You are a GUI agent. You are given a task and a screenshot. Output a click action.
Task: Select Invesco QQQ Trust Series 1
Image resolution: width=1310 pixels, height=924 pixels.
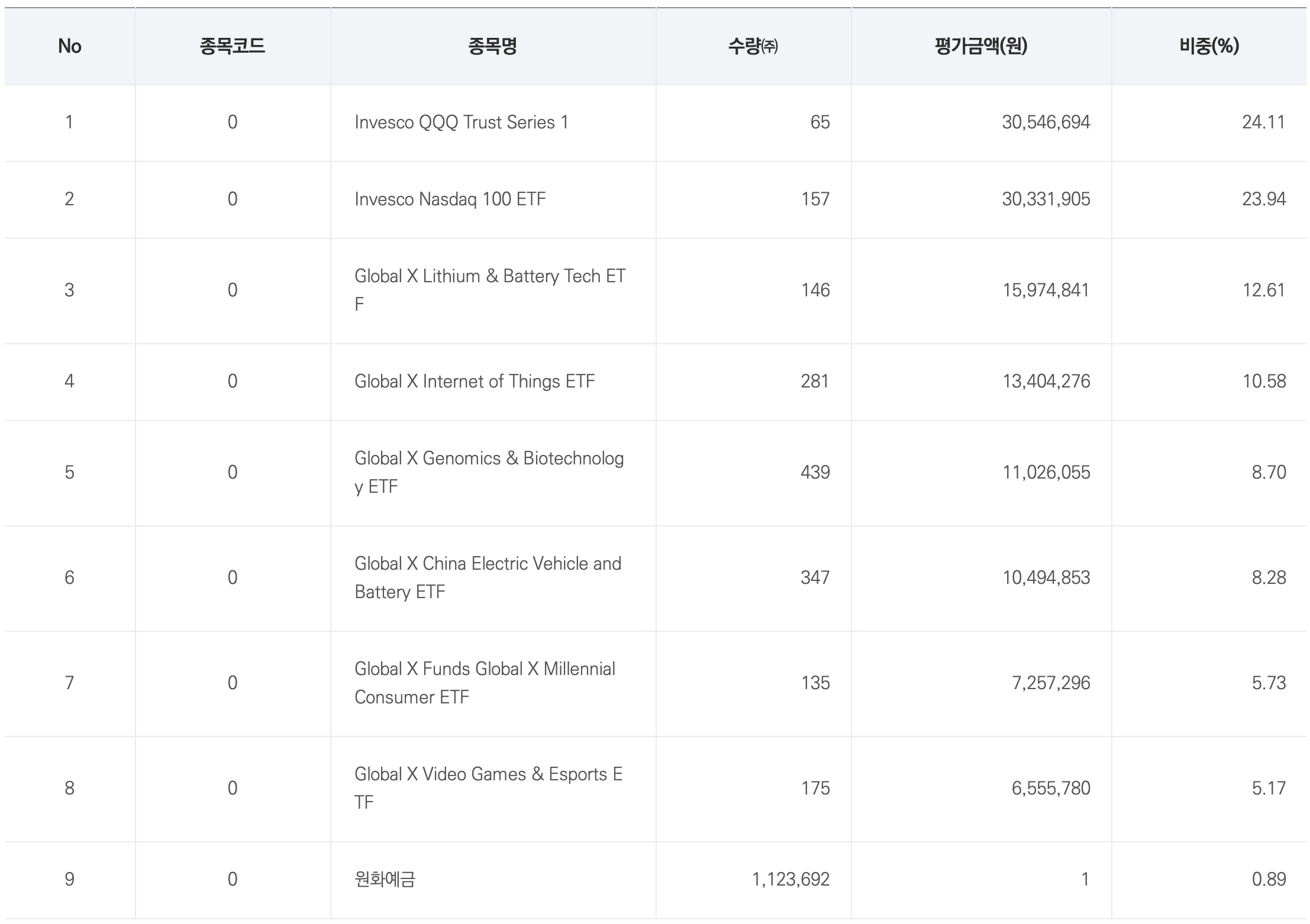click(x=461, y=122)
